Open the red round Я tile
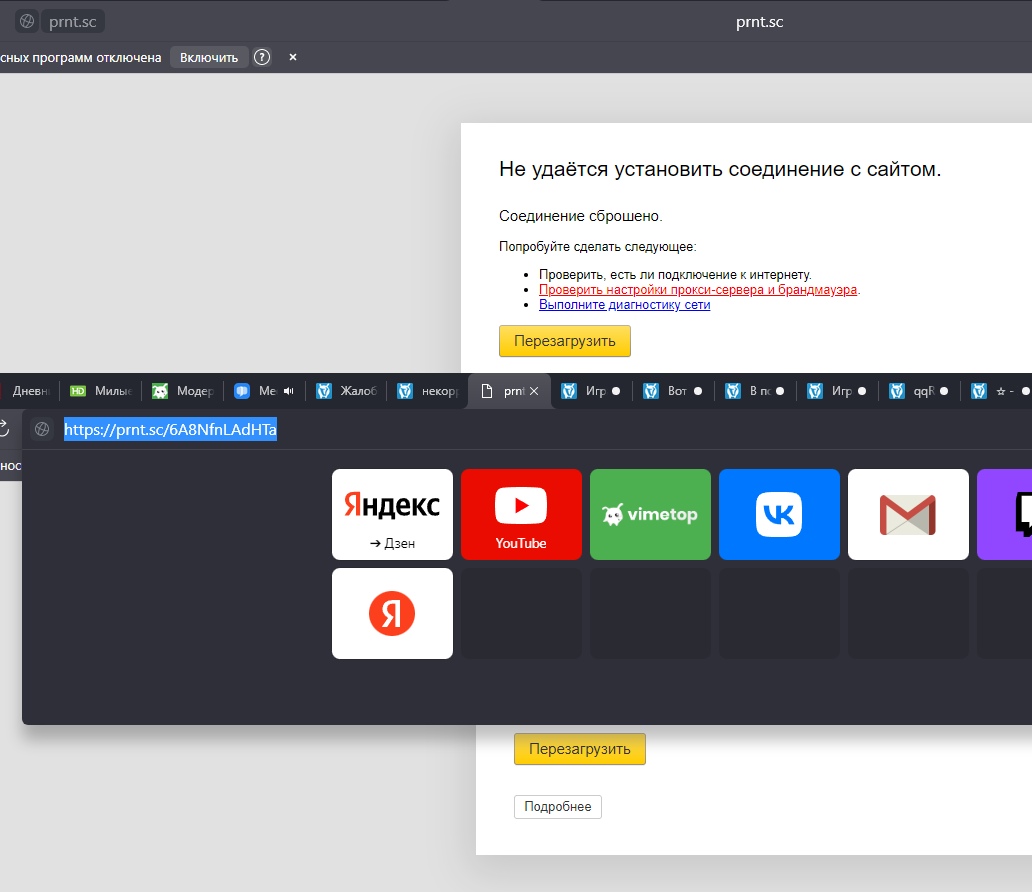Viewport: 1032px width, 892px height. coord(392,613)
